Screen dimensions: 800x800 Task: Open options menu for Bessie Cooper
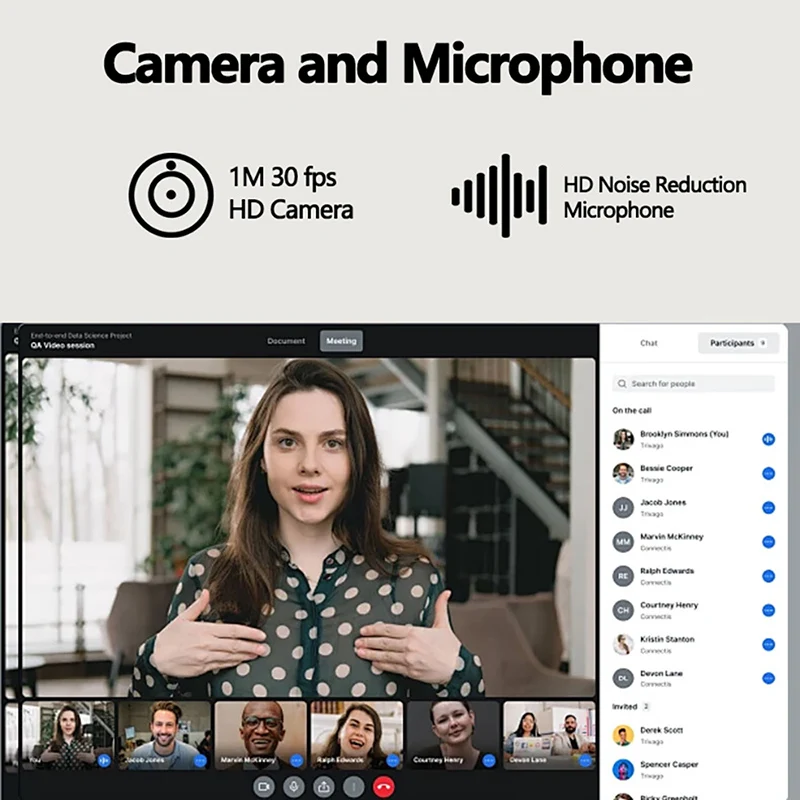tap(768, 473)
